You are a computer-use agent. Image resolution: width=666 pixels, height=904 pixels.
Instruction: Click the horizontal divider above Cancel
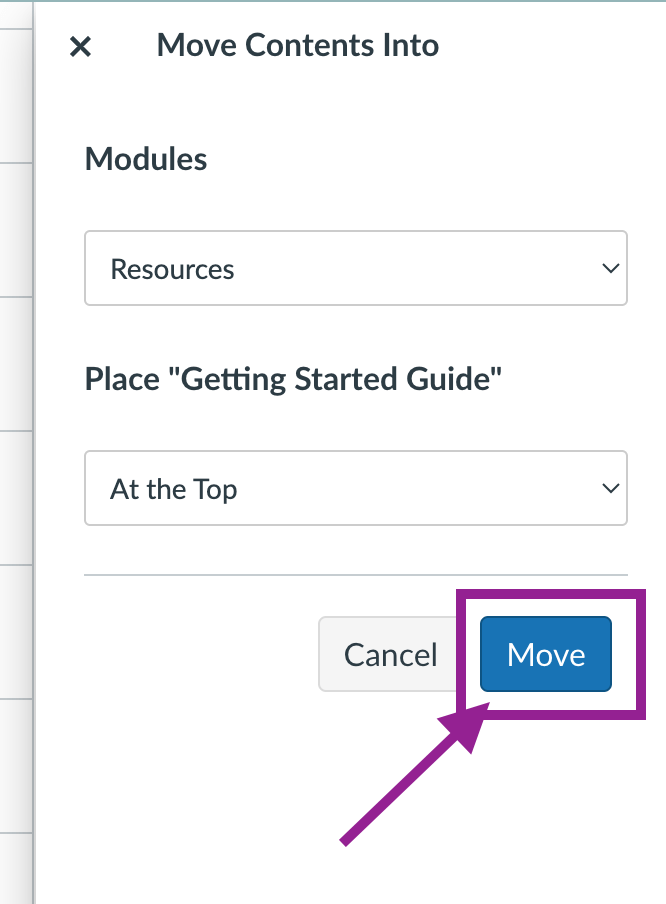pyautogui.click(x=356, y=575)
